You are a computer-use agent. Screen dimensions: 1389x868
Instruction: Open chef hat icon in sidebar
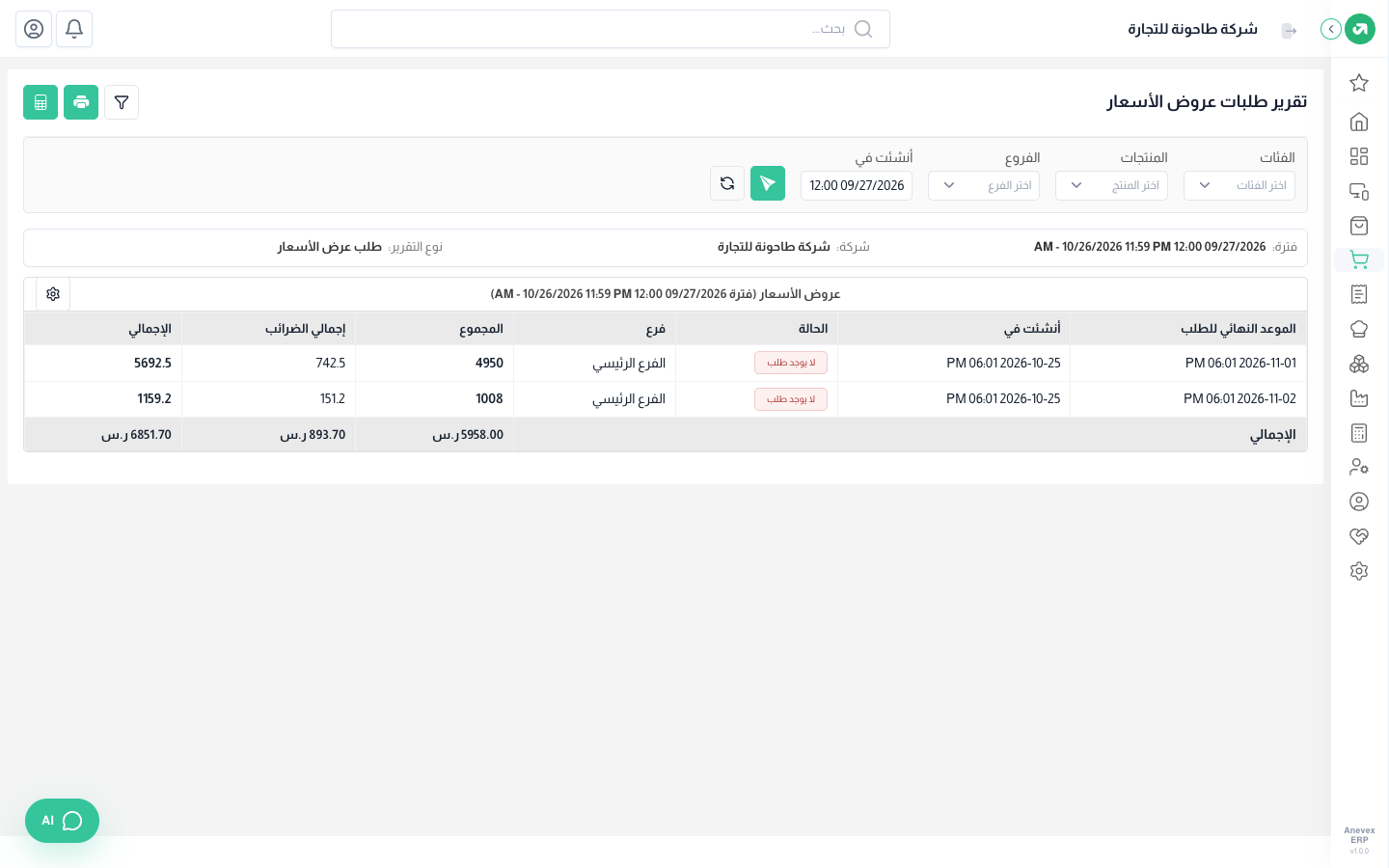(x=1359, y=329)
